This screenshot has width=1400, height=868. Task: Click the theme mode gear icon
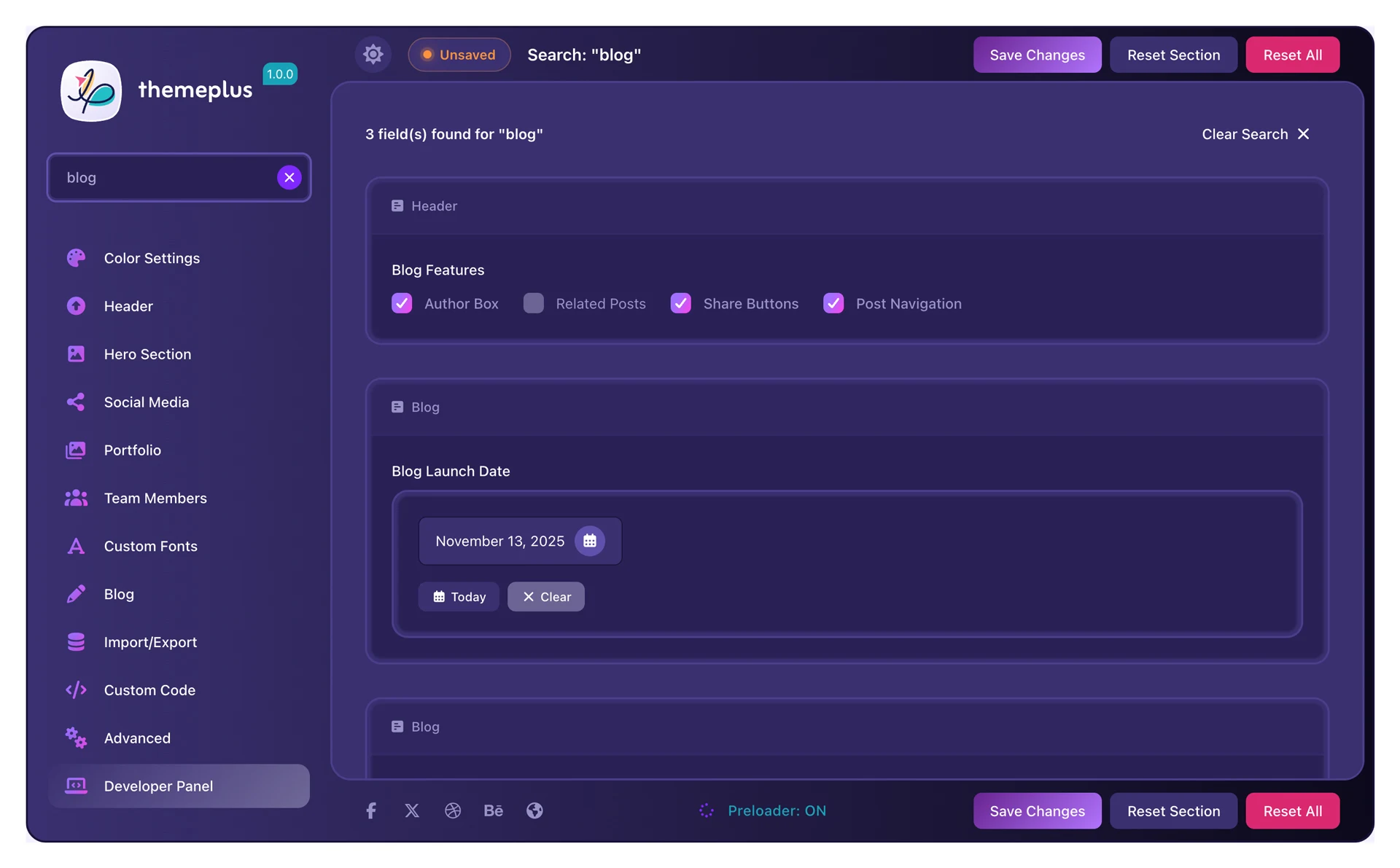coord(373,55)
